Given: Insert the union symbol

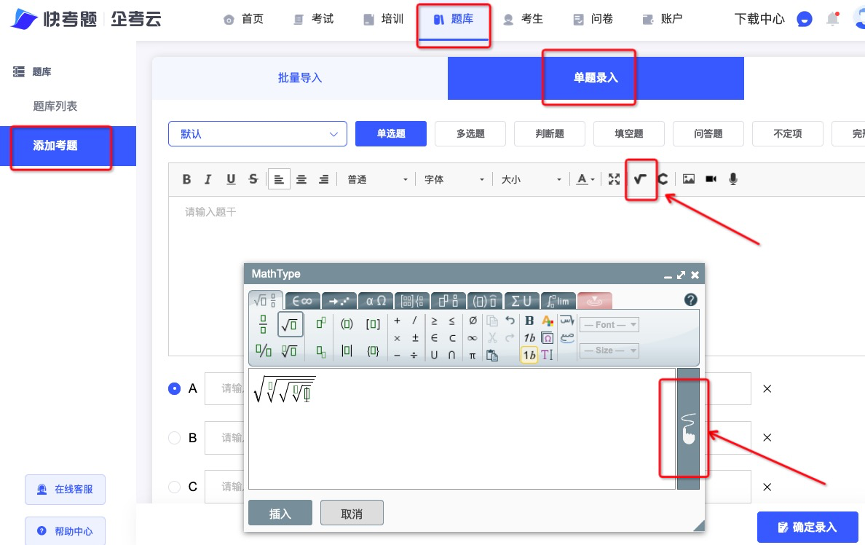Looking at the screenshot, I should (x=434, y=356).
